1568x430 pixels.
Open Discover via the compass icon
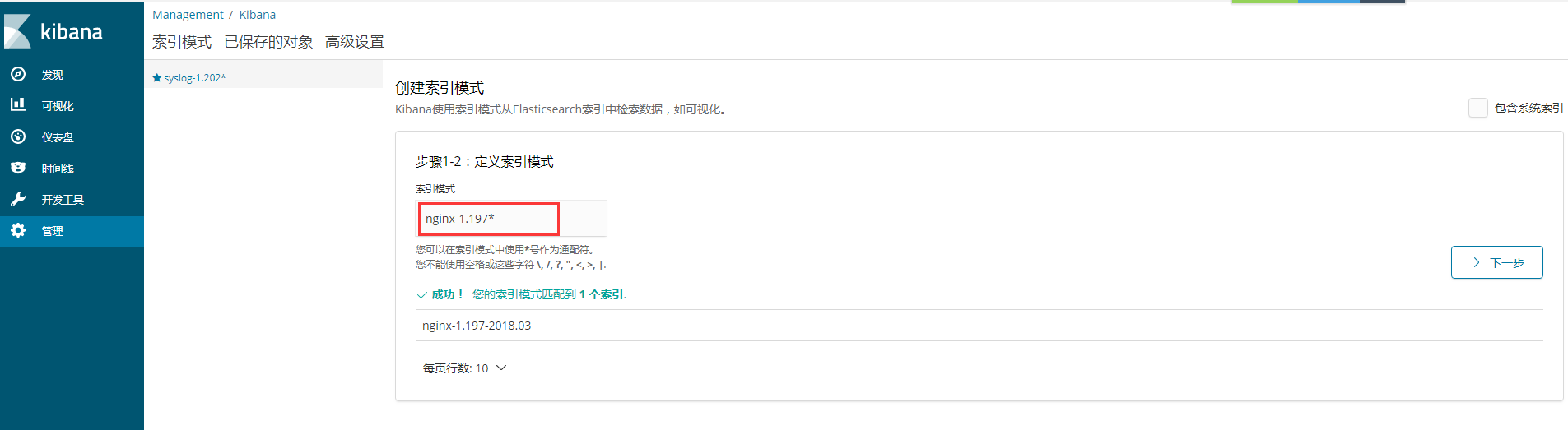point(18,74)
